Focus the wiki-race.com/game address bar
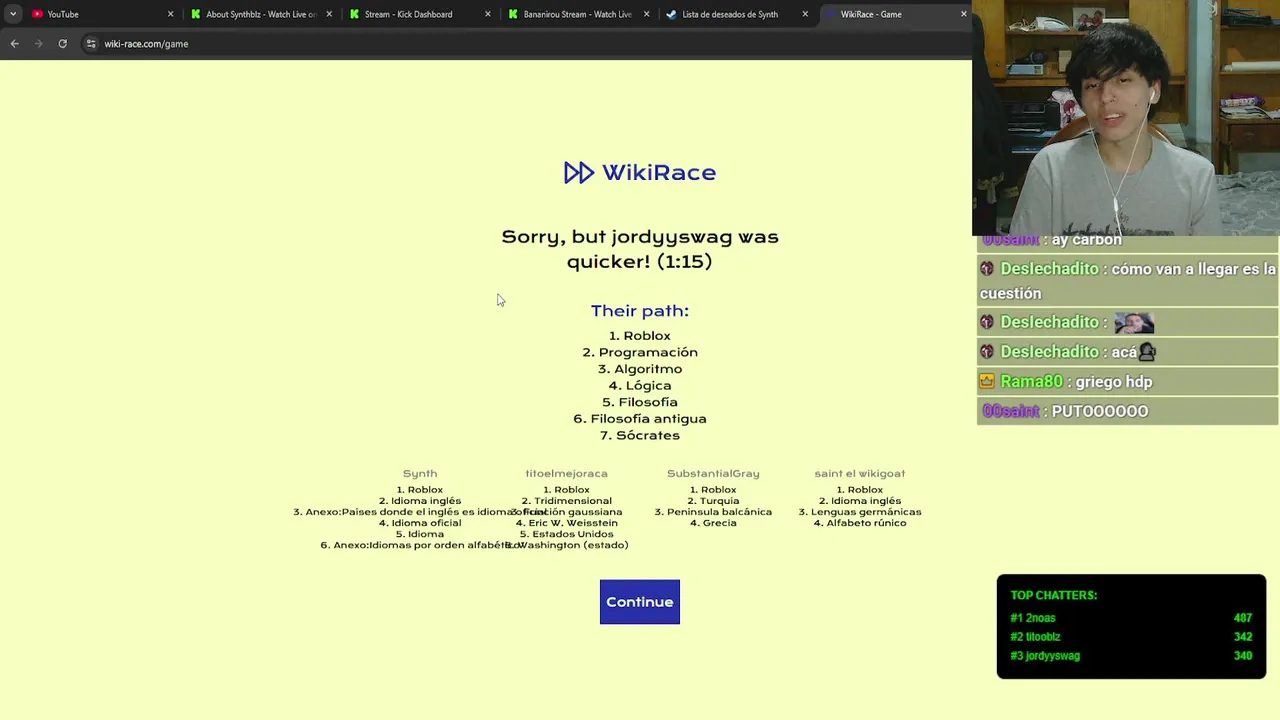 click(146, 44)
